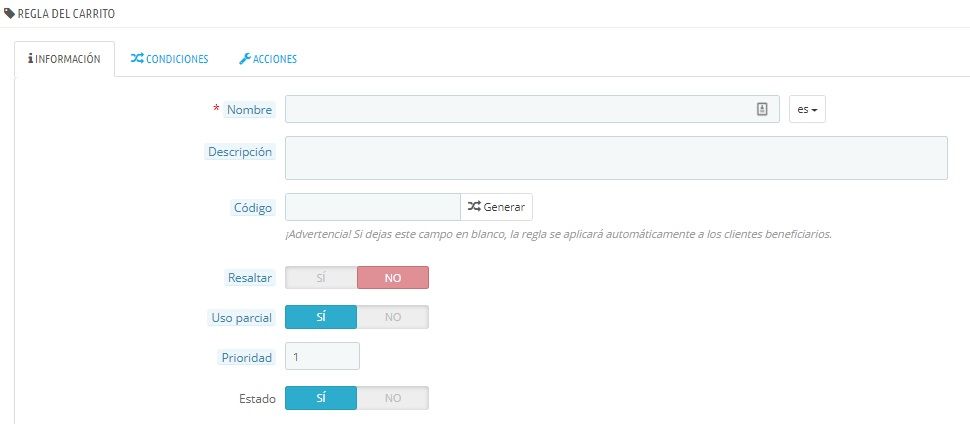Select NO under Resaltar
Image resolution: width=970 pixels, height=424 pixels.
coord(393,277)
